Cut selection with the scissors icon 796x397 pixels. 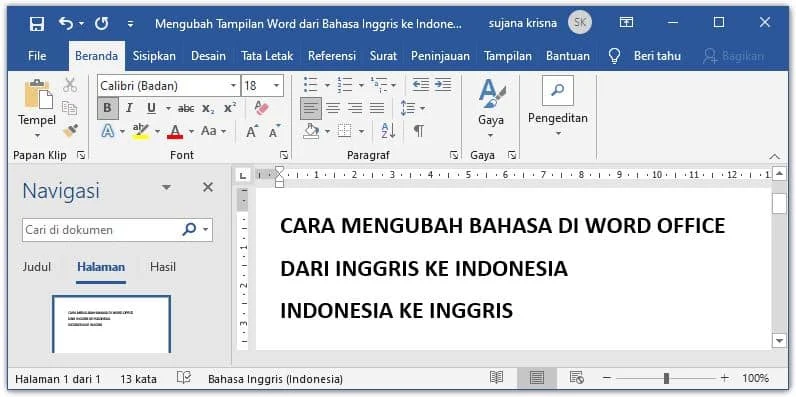(70, 85)
